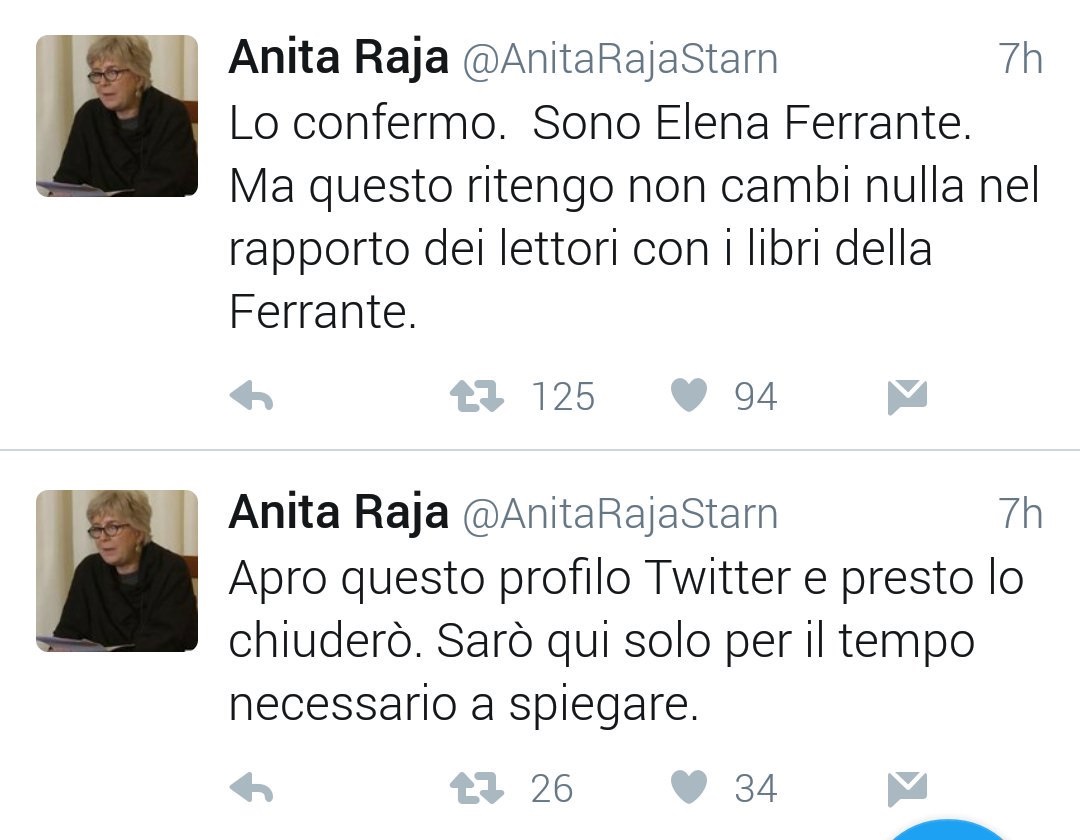
Task: View the 125 retweets count
Action: (x=562, y=396)
